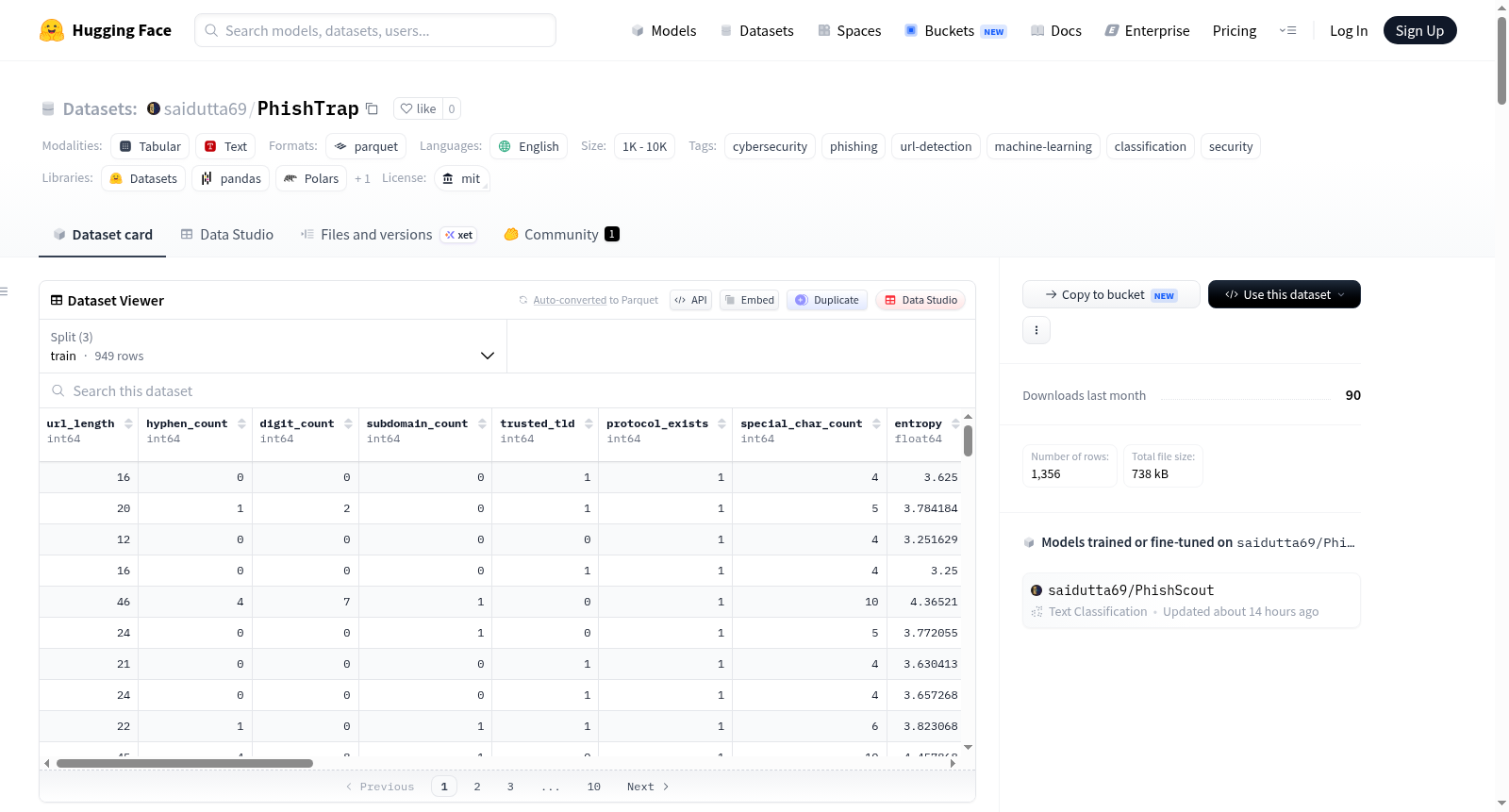Open Docs in top navigation
The width and height of the screenshot is (1509, 812).
tap(1056, 31)
